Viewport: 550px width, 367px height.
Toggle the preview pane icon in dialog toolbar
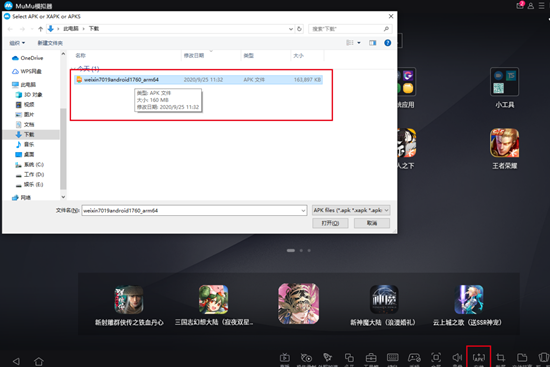point(373,43)
